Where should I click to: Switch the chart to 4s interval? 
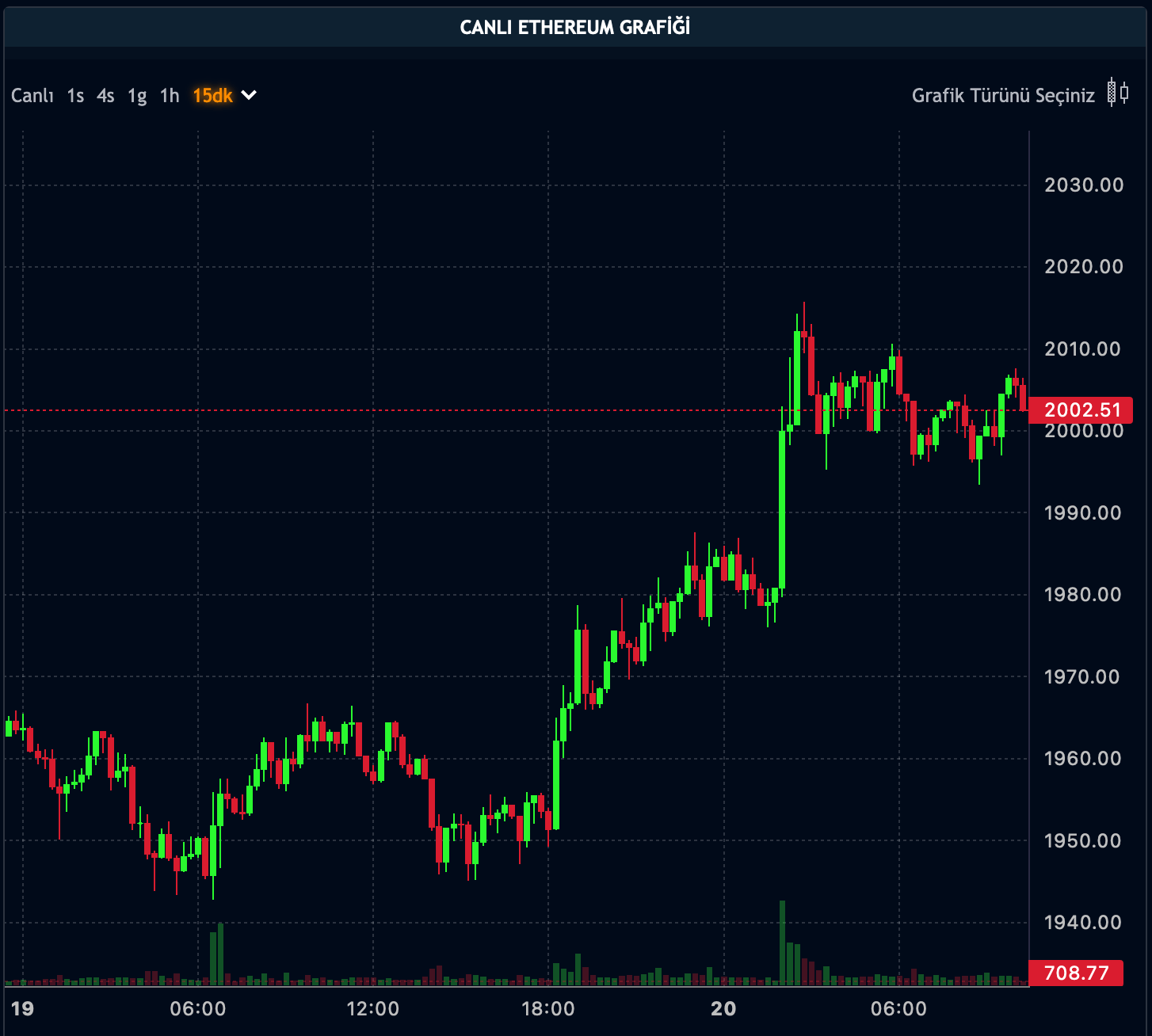click(105, 96)
